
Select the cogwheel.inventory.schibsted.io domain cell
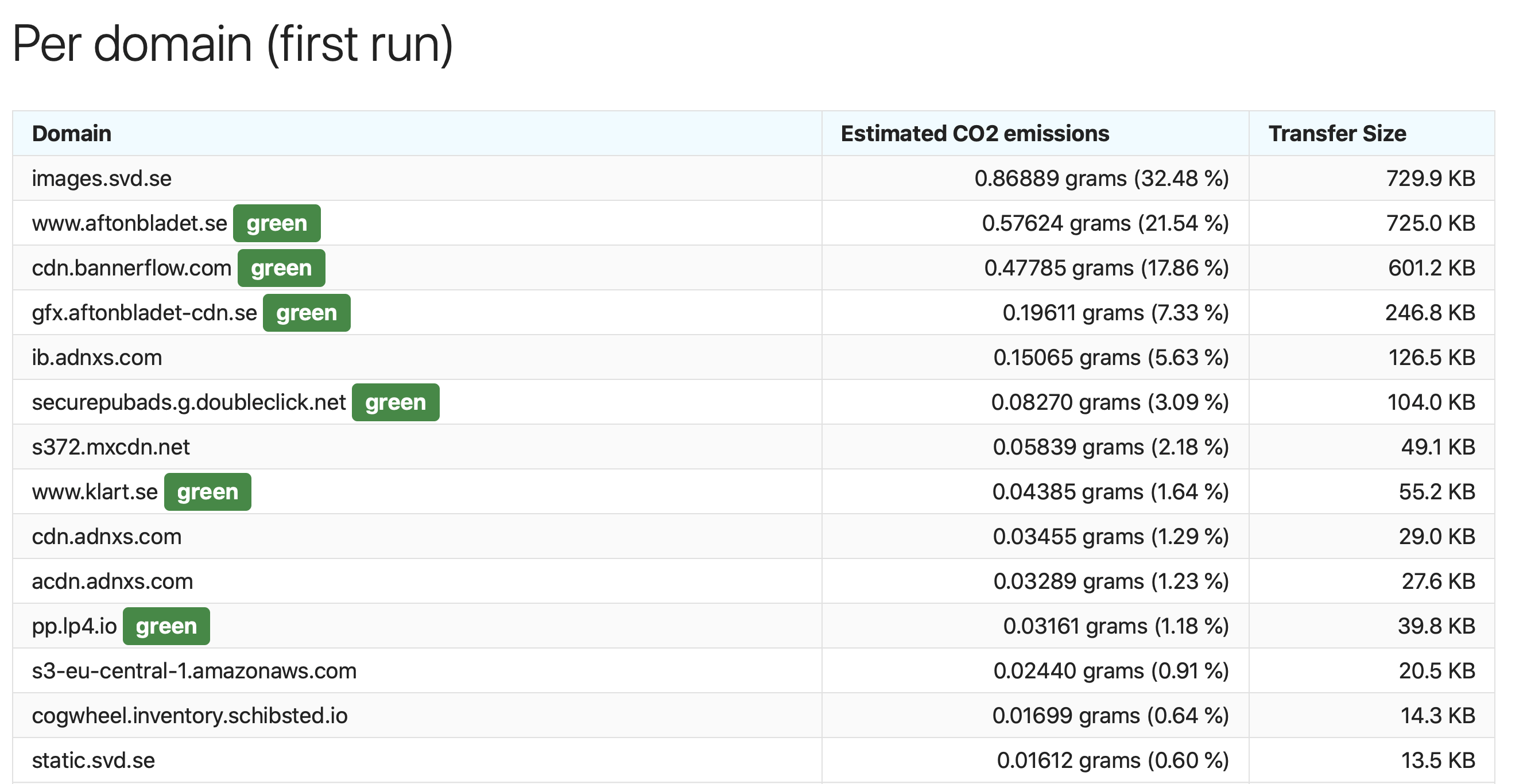click(x=417, y=716)
